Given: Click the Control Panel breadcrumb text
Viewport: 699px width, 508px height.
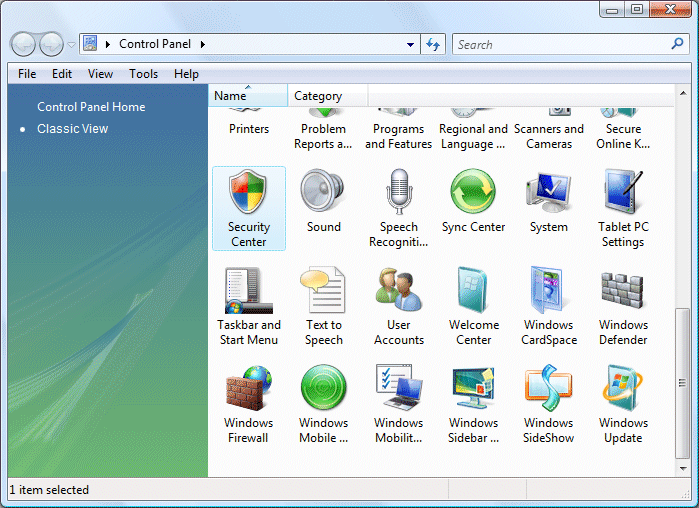Looking at the screenshot, I should tap(155, 44).
